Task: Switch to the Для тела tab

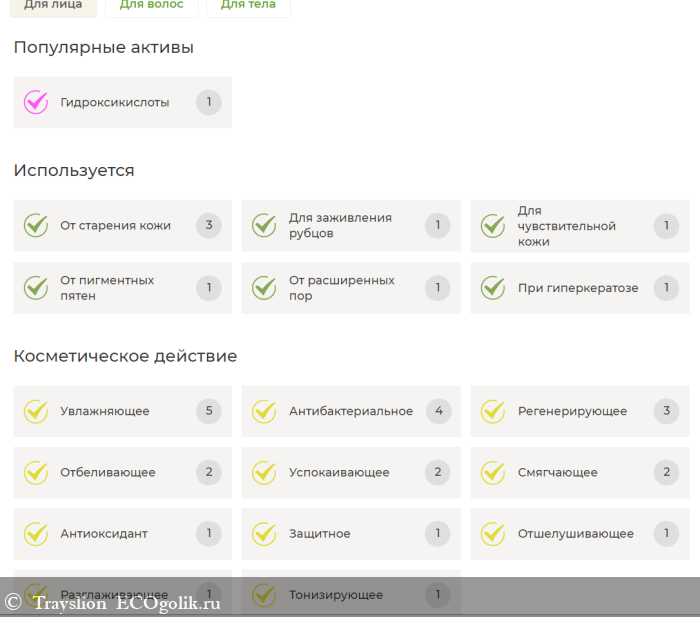Action: pyautogui.click(x=248, y=6)
